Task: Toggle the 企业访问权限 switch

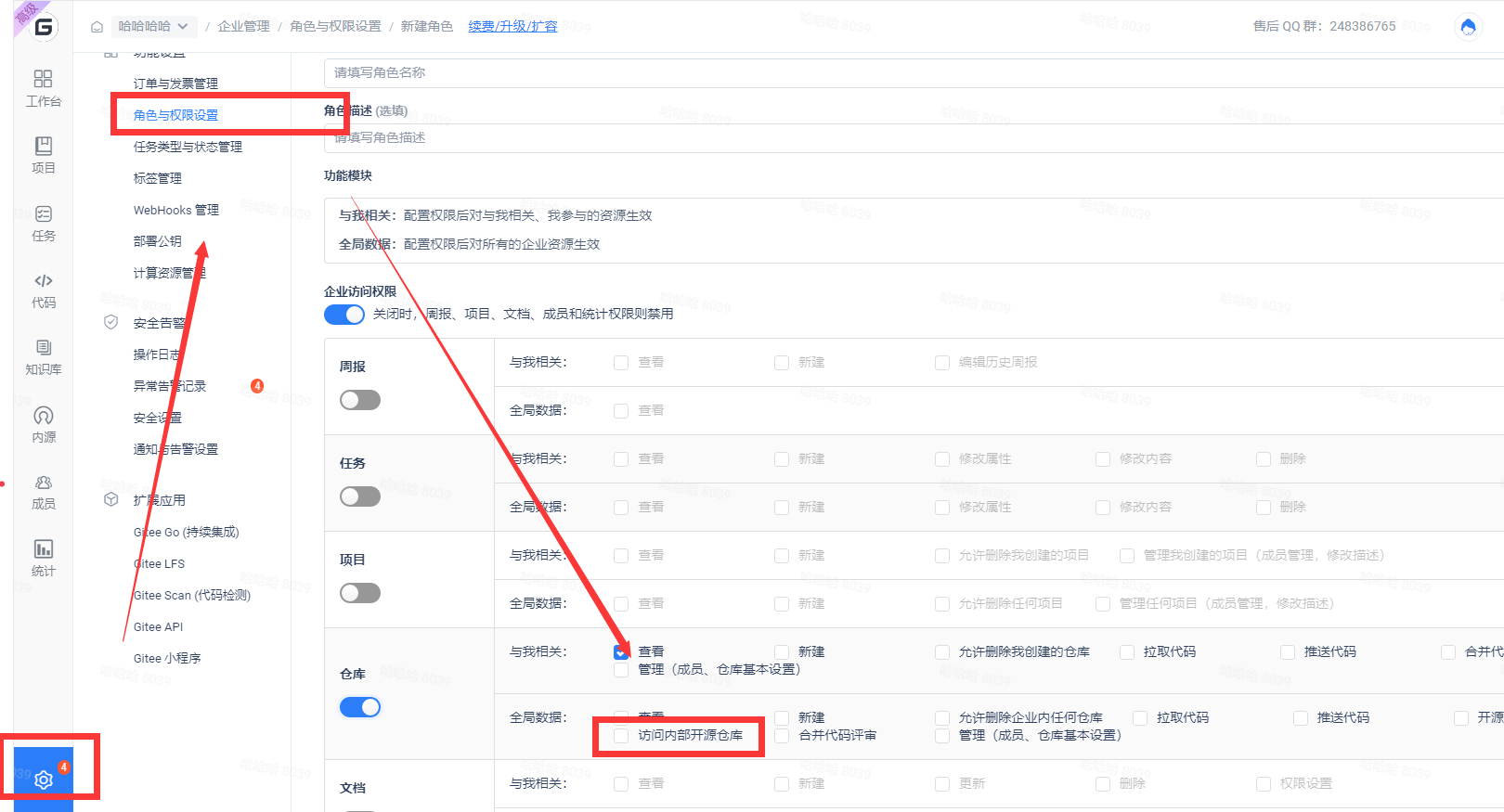Action: click(x=344, y=315)
